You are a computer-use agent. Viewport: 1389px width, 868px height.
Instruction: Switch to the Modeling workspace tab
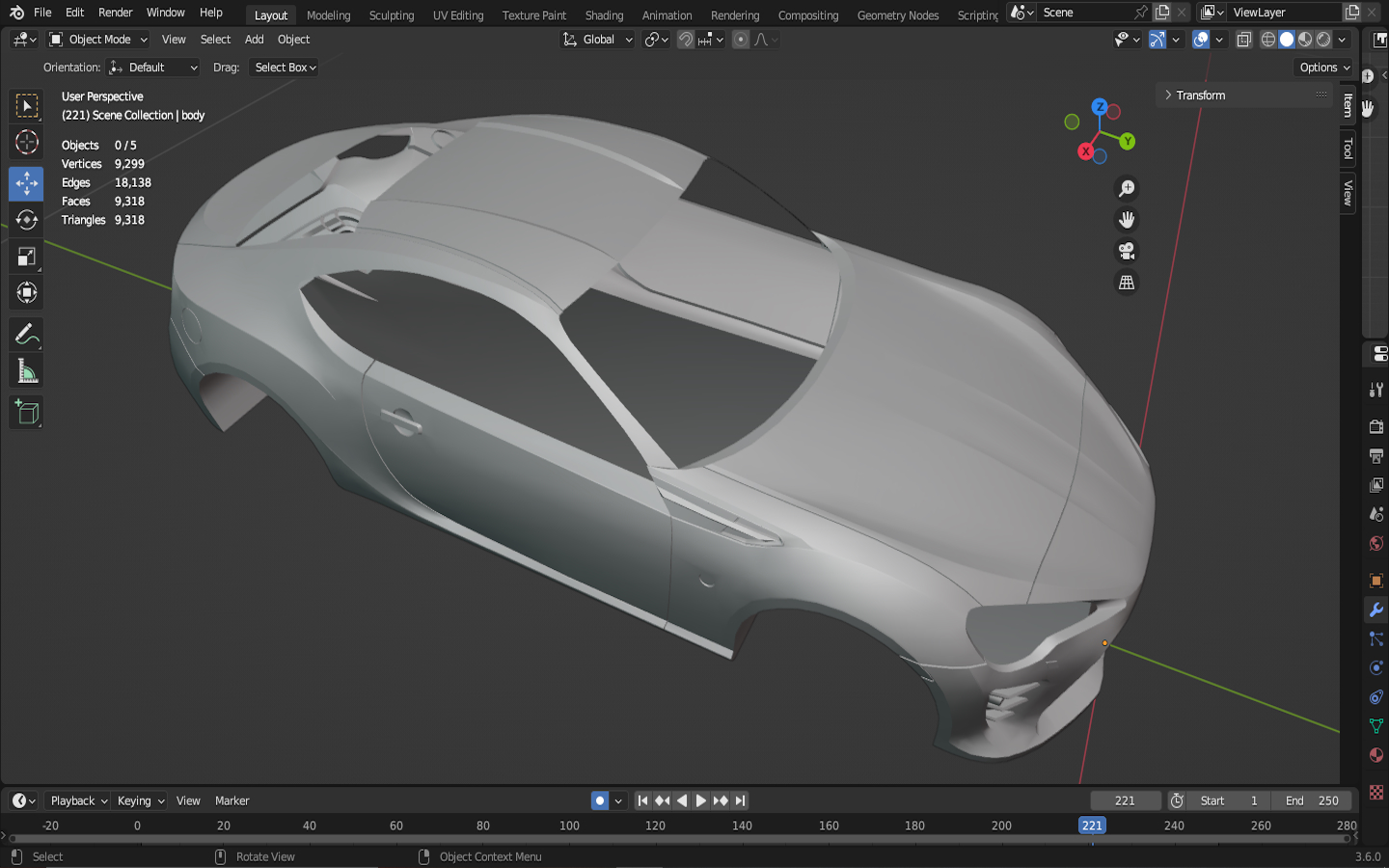coord(328,14)
